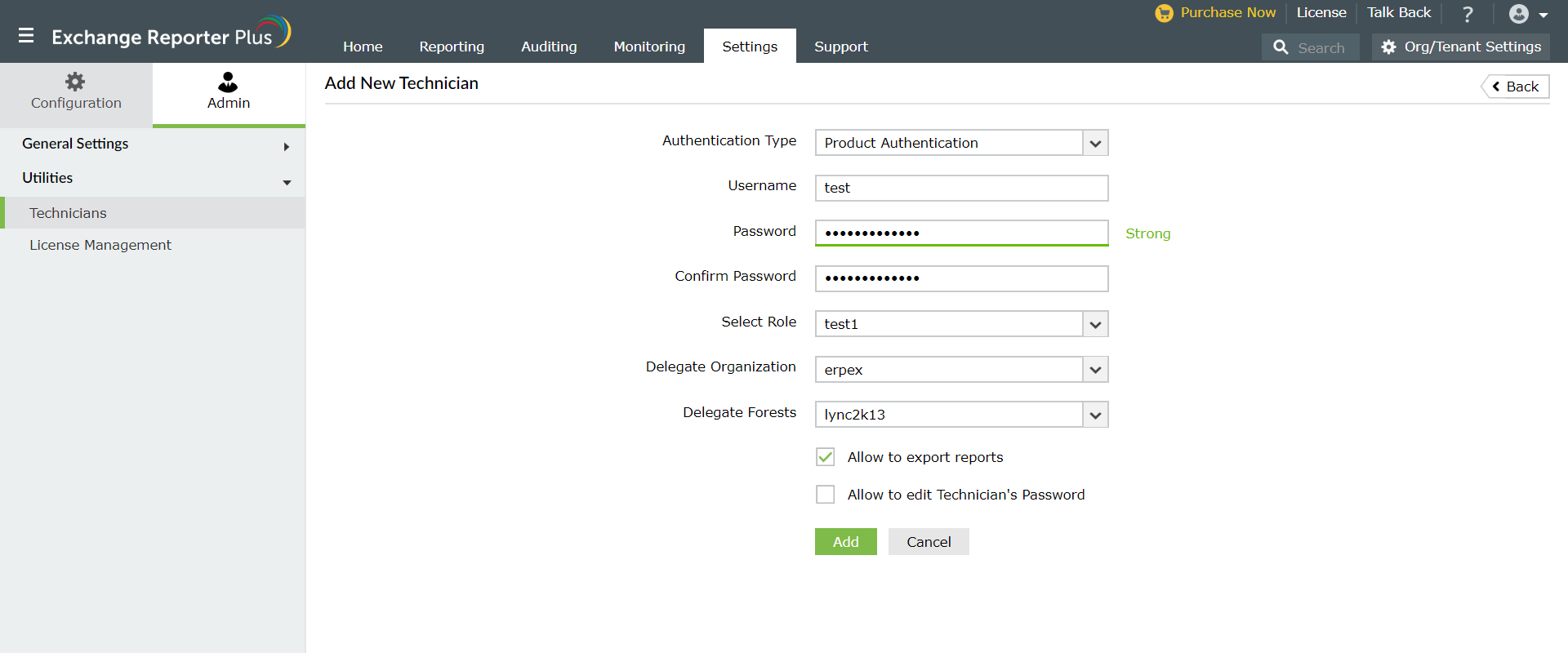Click the Purchase Now cart icon
Screen dimensions: 1568x653
pyautogui.click(x=1164, y=13)
